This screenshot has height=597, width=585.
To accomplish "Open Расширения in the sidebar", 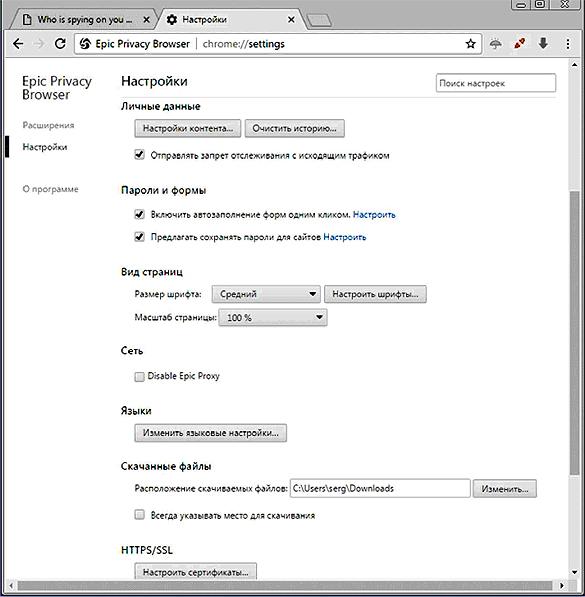I will click(x=48, y=125).
